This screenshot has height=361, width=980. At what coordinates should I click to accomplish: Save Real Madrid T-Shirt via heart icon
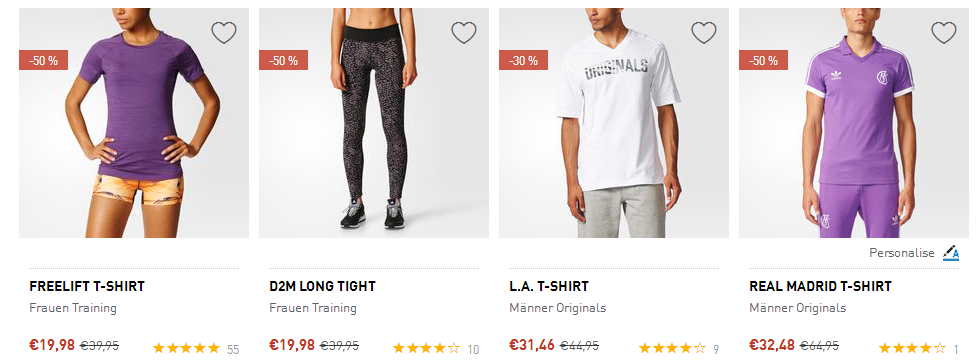pyautogui.click(x=944, y=32)
